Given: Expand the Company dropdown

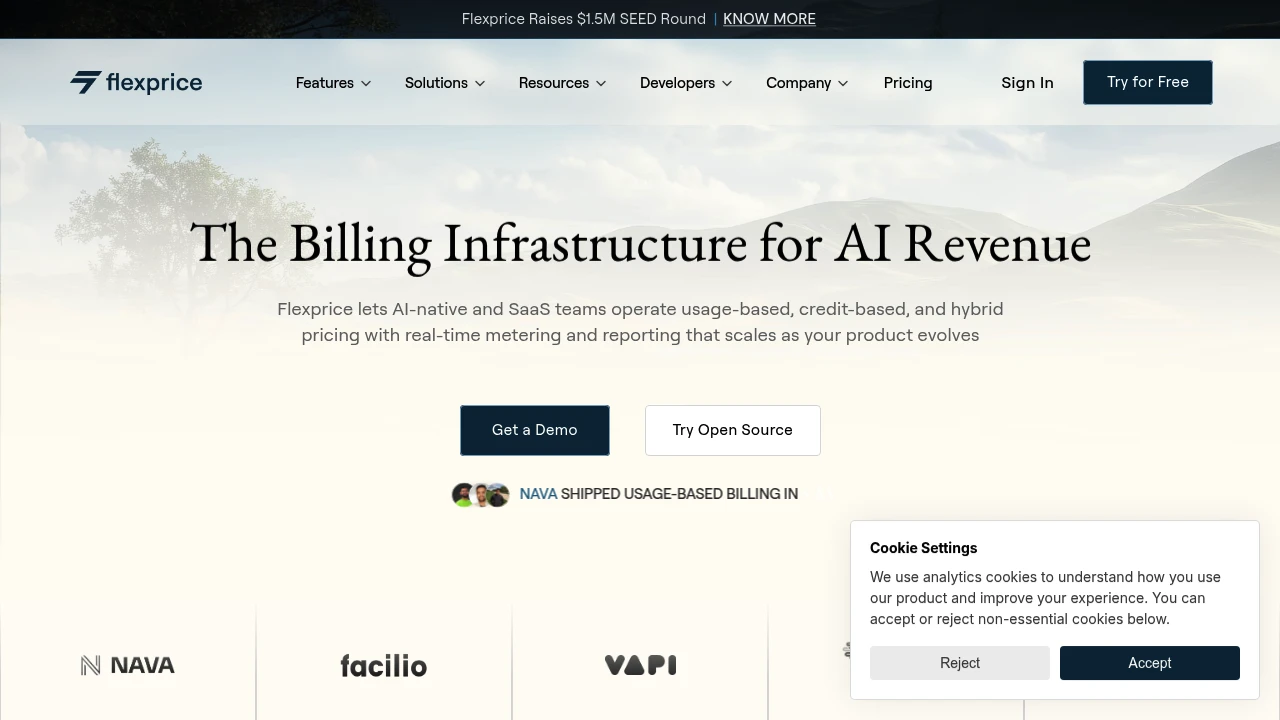Looking at the screenshot, I should (807, 83).
